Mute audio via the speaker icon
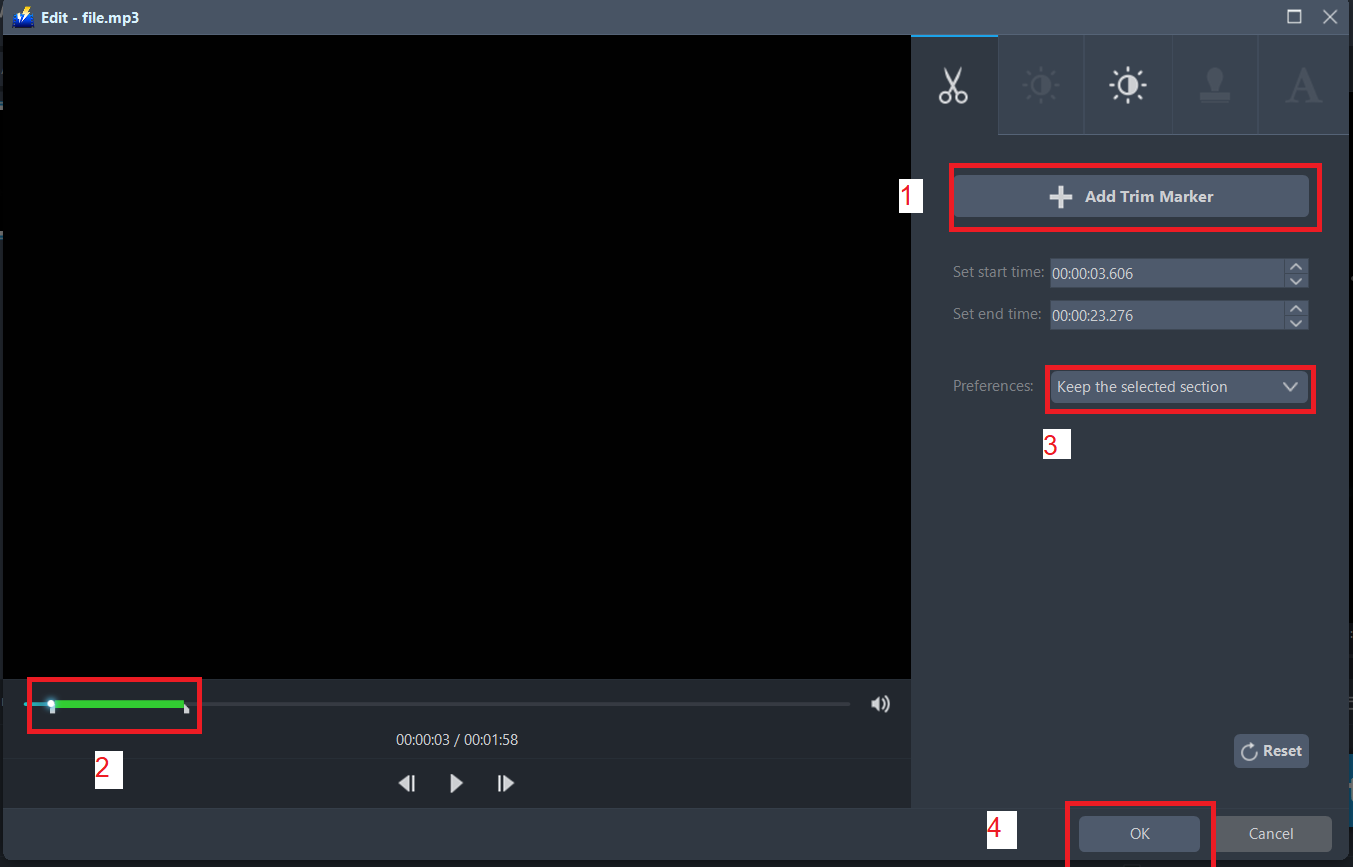 (x=880, y=703)
